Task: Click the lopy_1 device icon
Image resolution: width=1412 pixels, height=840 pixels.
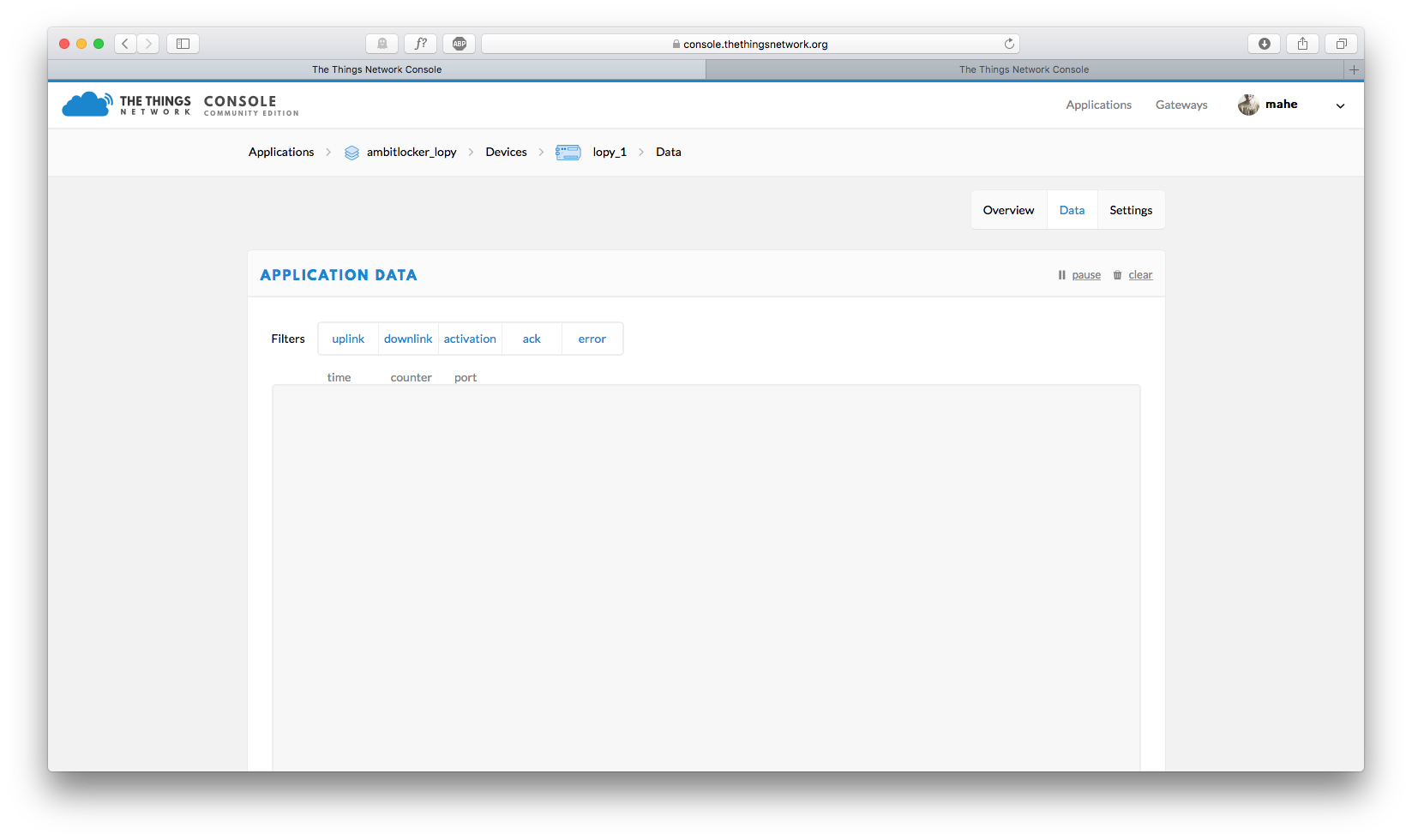Action: 568,153
